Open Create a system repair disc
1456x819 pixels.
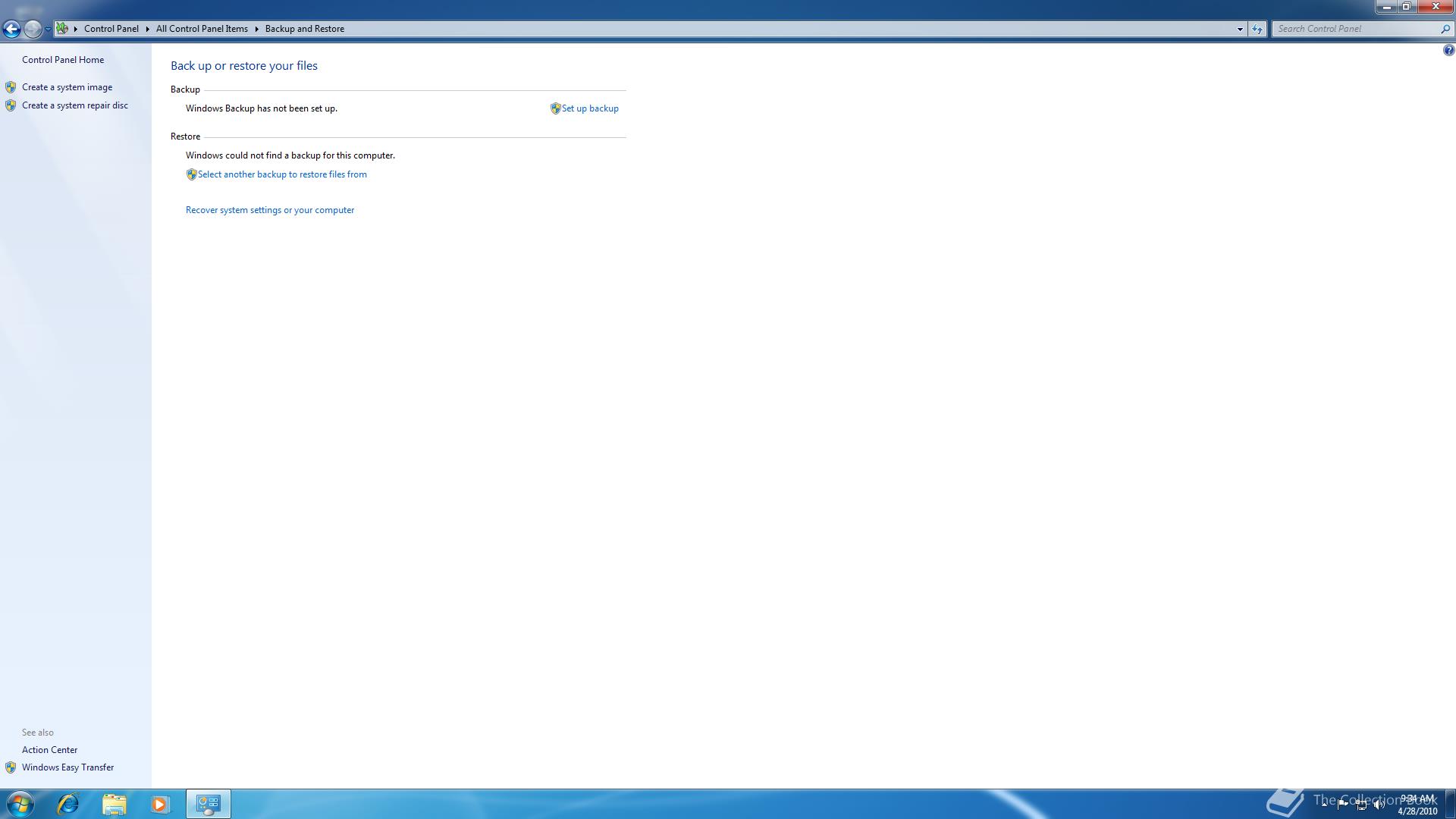point(75,105)
